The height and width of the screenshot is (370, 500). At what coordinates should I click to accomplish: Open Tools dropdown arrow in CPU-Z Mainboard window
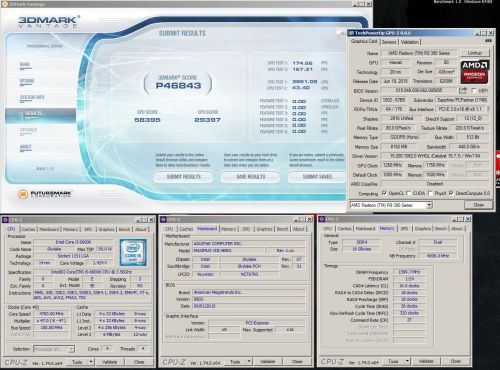click(x=249, y=361)
